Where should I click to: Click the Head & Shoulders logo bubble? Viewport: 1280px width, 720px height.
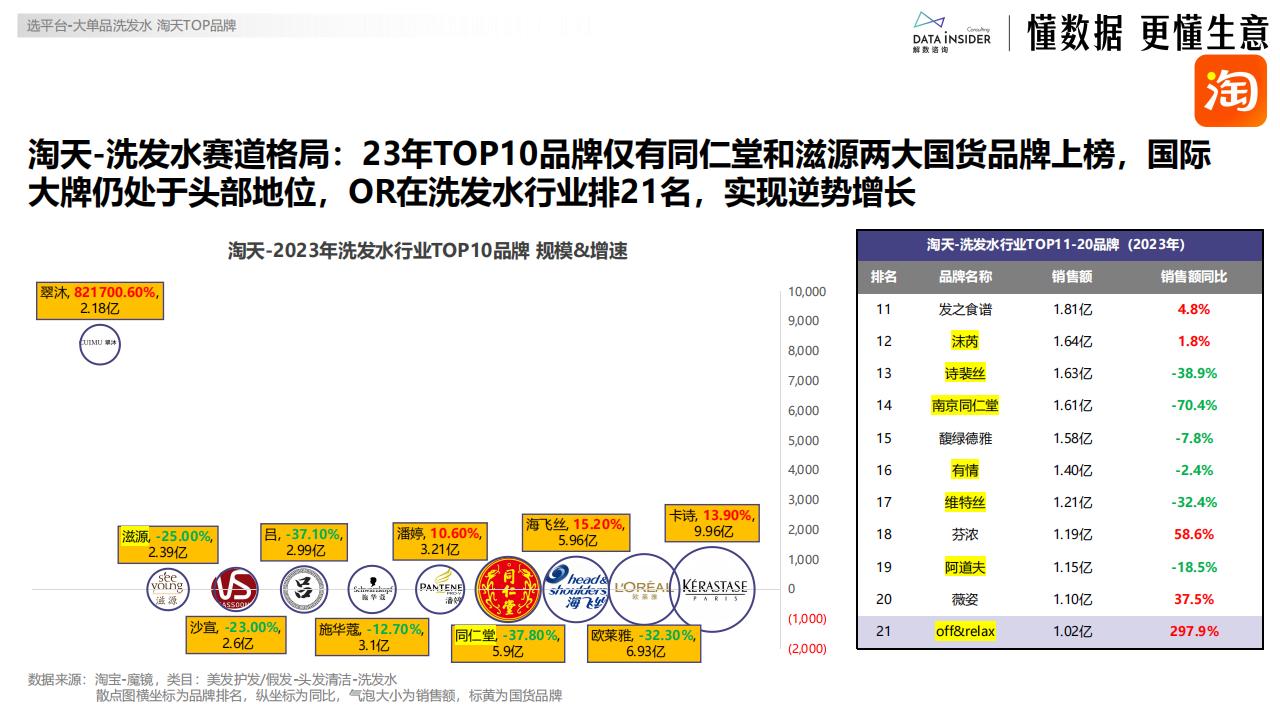pos(576,590)
